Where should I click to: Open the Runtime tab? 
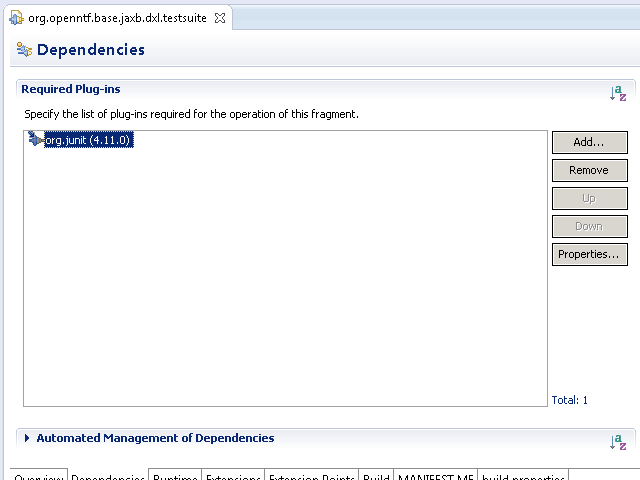pyautogui.click(x=175, y=477)
